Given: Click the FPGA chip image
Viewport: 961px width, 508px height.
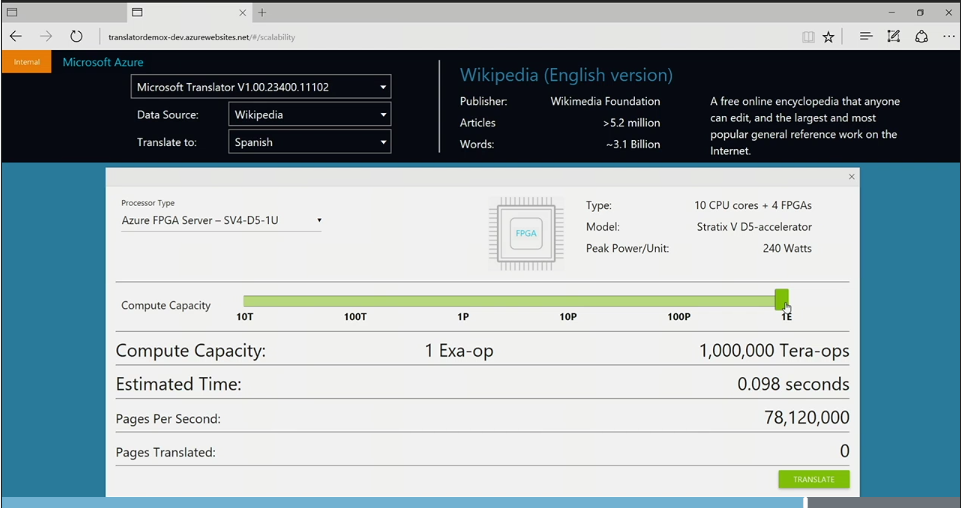Looking at the screenshot, I should [526, 233].
